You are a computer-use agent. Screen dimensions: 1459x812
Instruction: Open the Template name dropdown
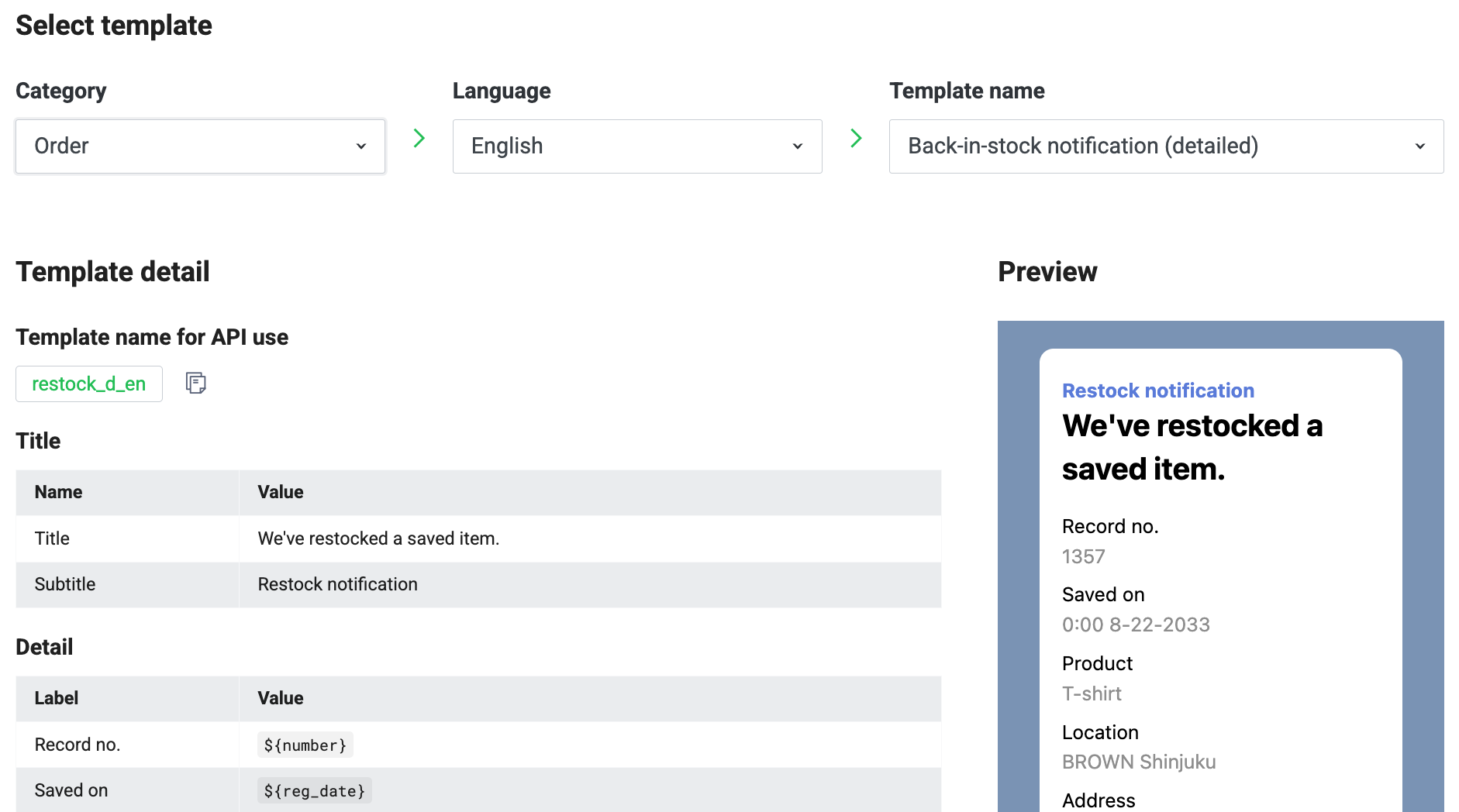(1166, 146)
